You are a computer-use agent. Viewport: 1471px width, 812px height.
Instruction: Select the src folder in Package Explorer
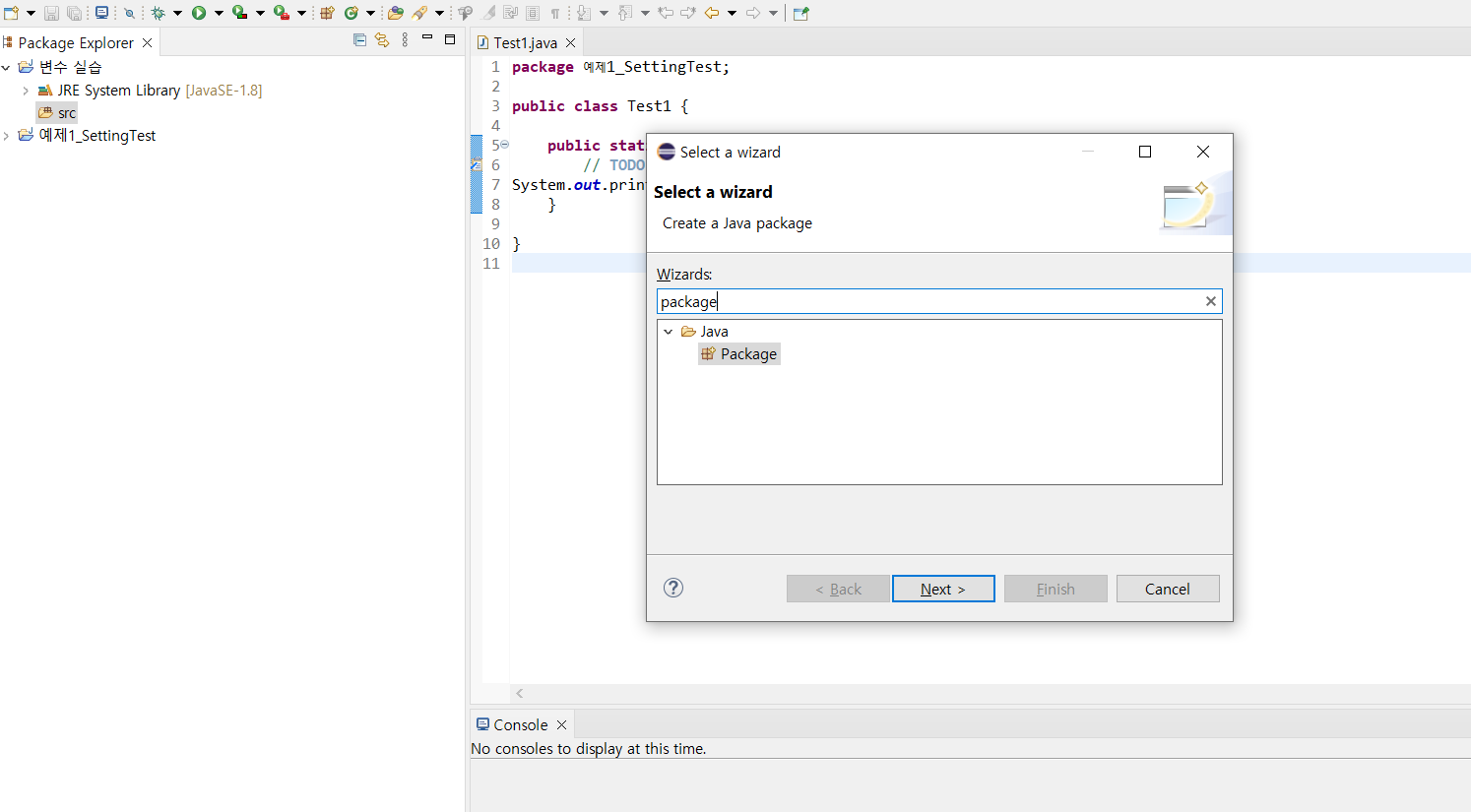(57, 113)
